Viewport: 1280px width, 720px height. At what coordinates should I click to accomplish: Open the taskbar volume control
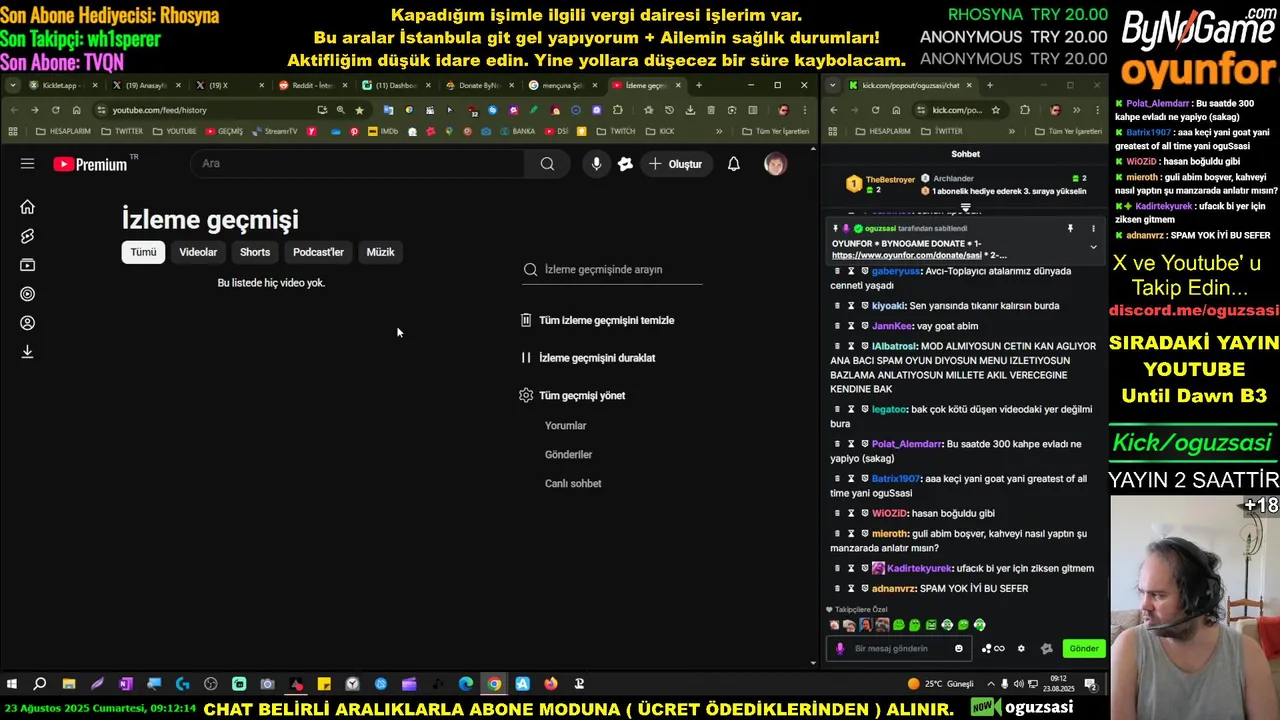tap(1018, 685)
